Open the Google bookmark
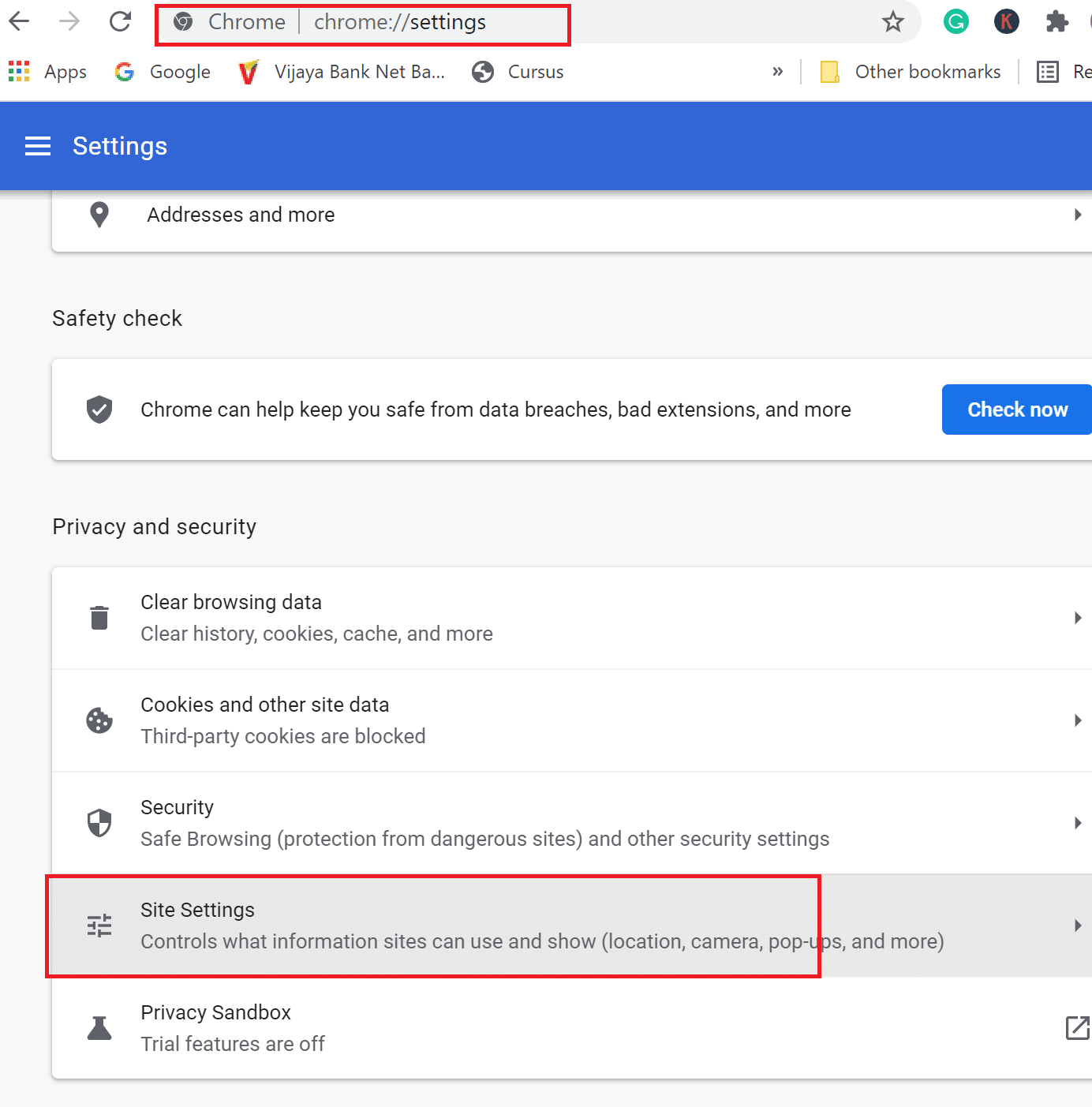The image size is (1092, 1107). click(163, 72)
